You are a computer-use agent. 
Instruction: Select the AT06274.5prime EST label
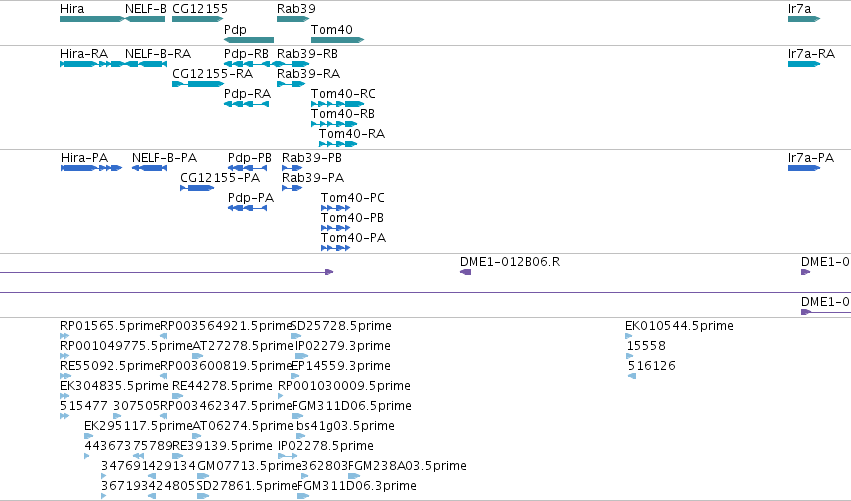243,426
